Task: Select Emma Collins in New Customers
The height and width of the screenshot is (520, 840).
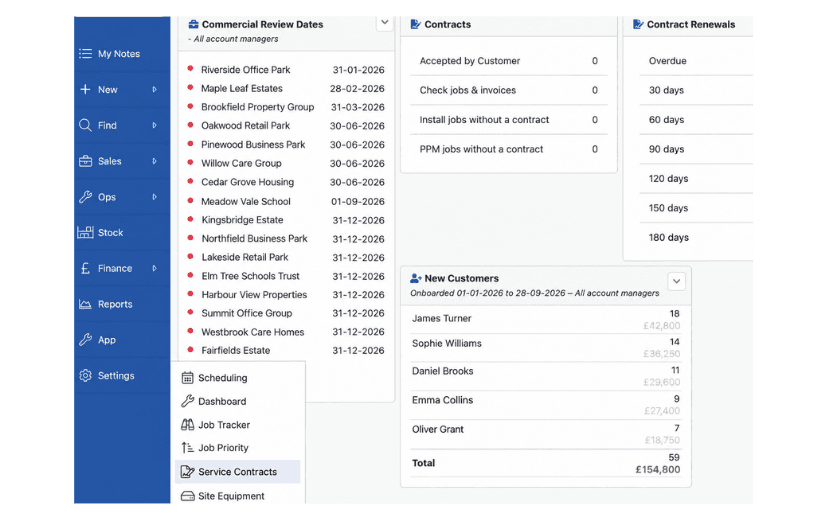Action: click(546, 405)
